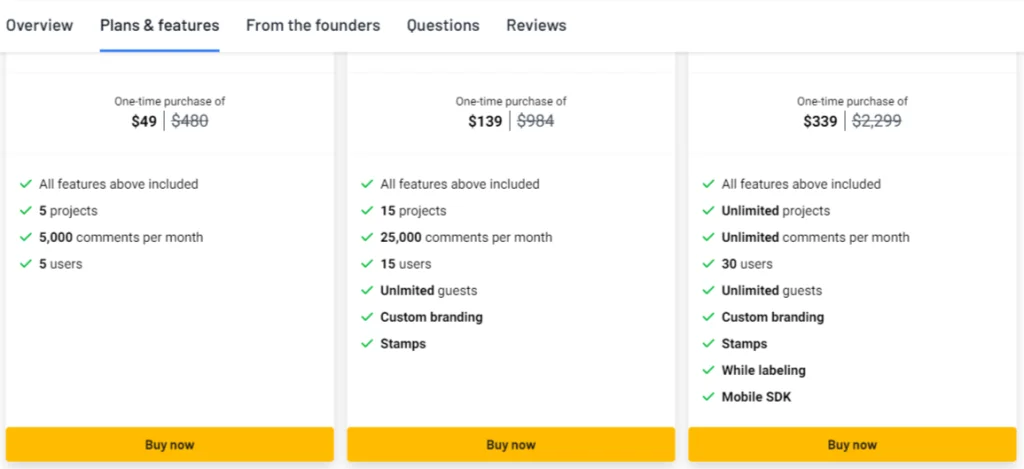Click checkmark next to 25,000 comments per month

pyautogui.click(x=367, y=238)
